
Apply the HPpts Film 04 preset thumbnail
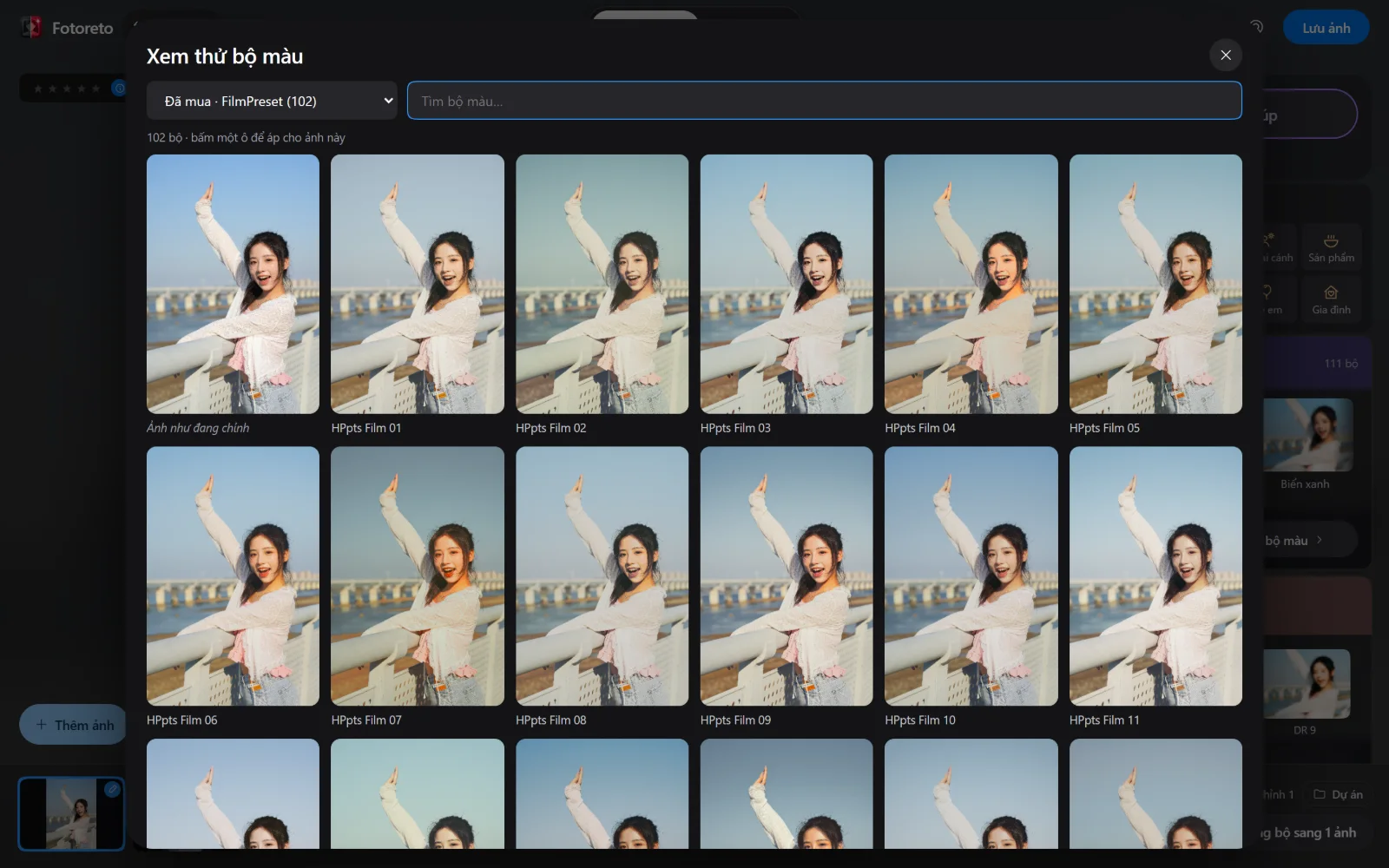pos(971,284)
